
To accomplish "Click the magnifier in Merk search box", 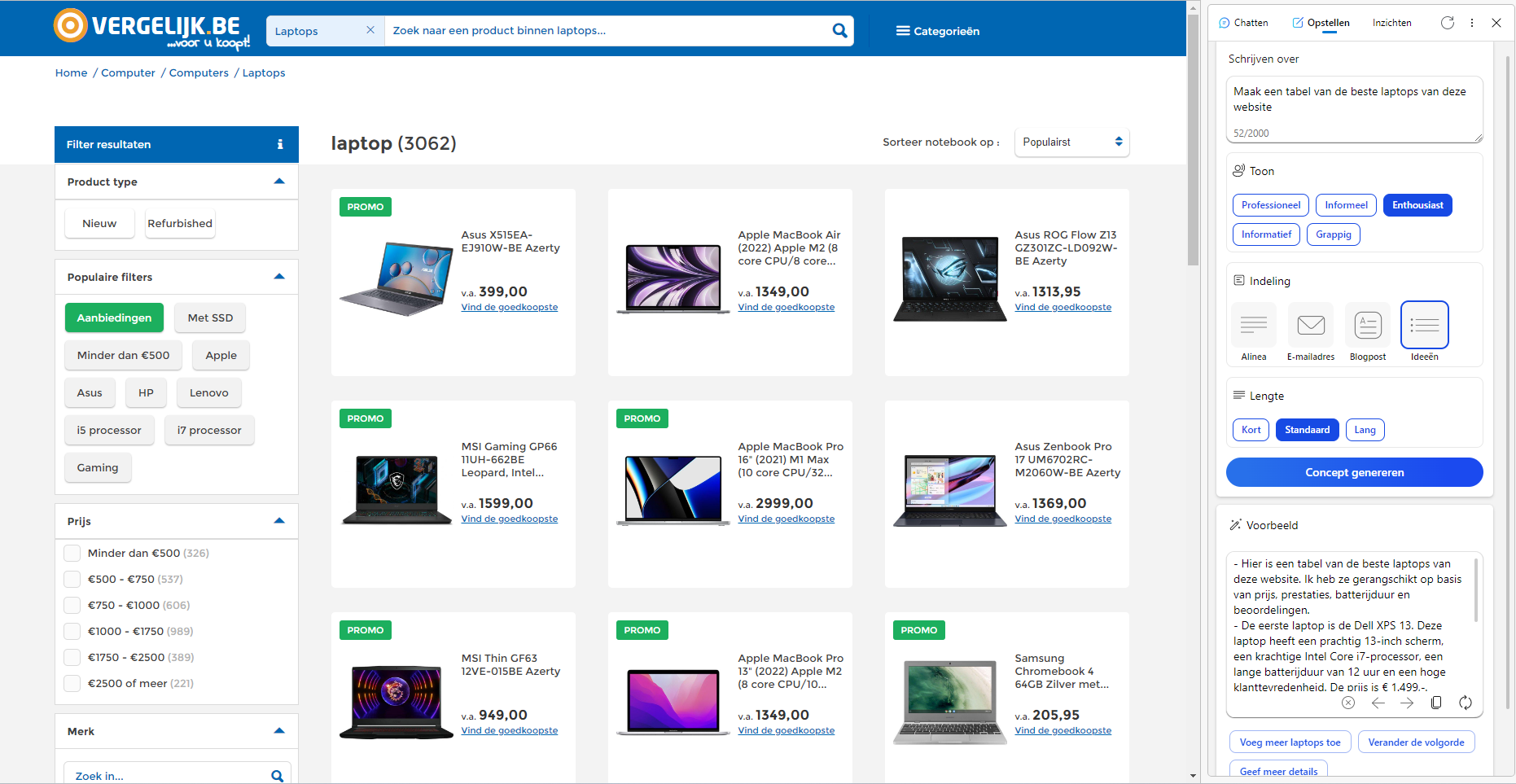I will click(277, 776).
